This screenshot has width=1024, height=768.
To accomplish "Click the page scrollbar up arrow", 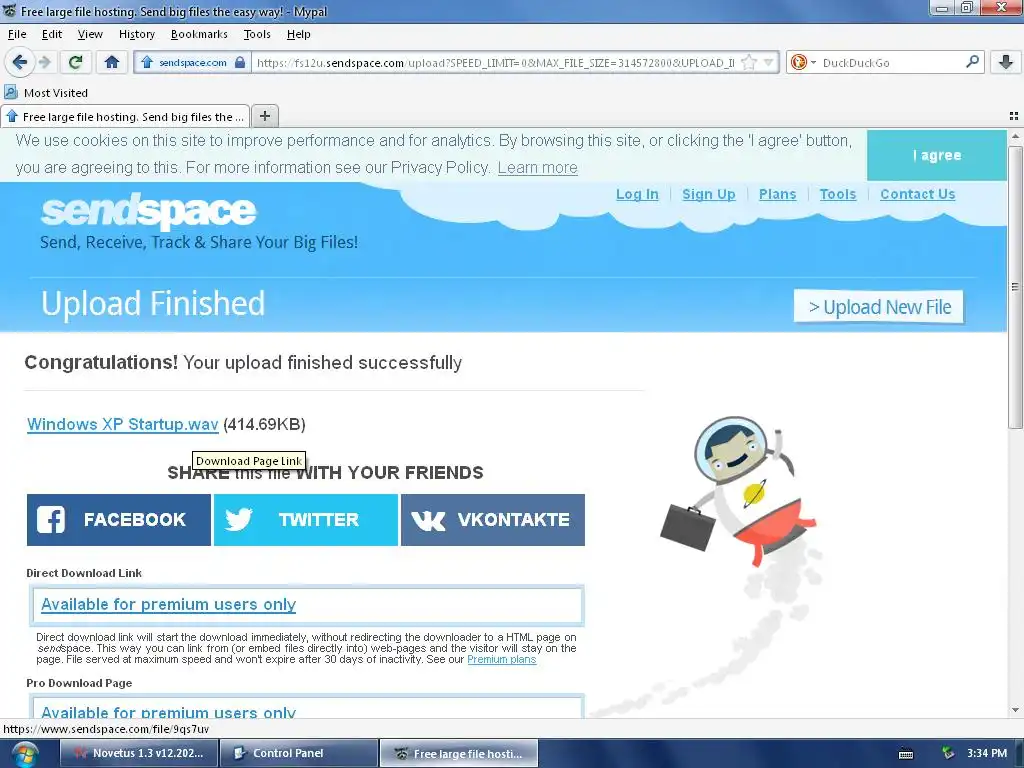I will (x=1015, y=137).
